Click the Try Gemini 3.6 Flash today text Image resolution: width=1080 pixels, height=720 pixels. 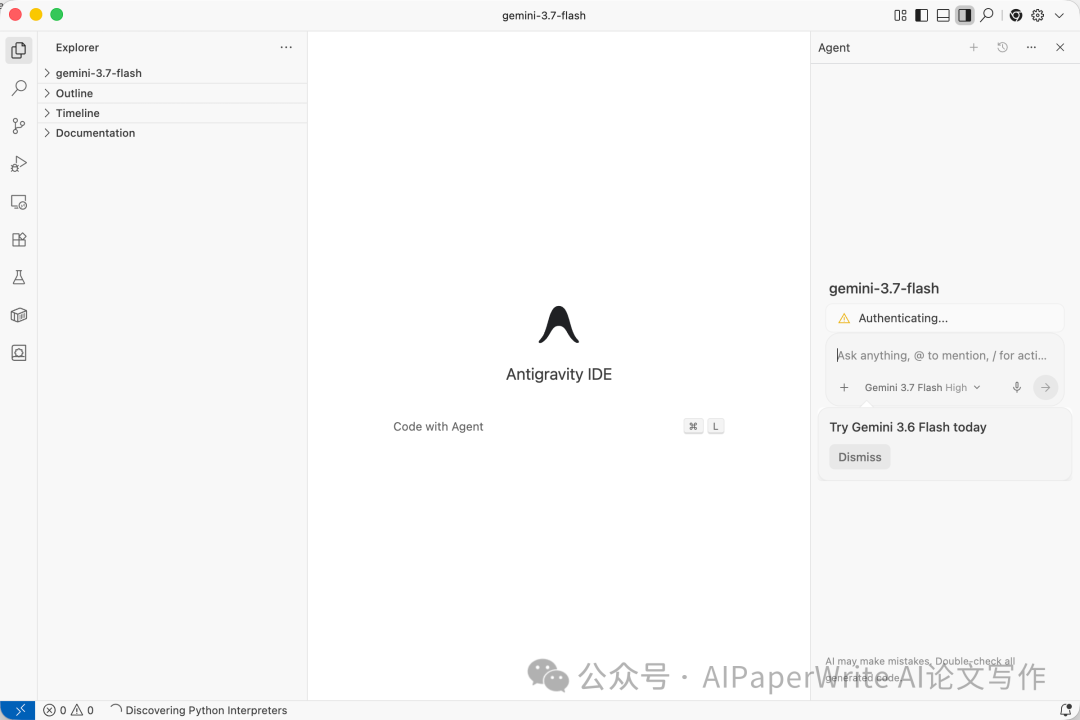(908, 427)
